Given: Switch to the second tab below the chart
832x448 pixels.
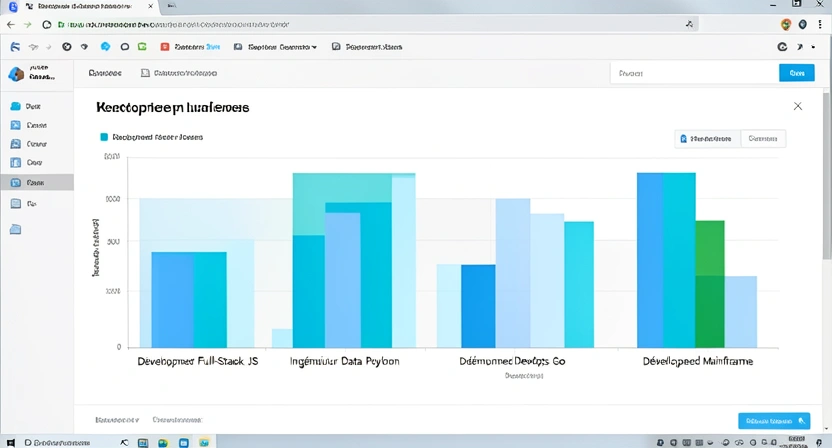Looking at the screenshot, I should pyautogui.click(x=176, y=420).
